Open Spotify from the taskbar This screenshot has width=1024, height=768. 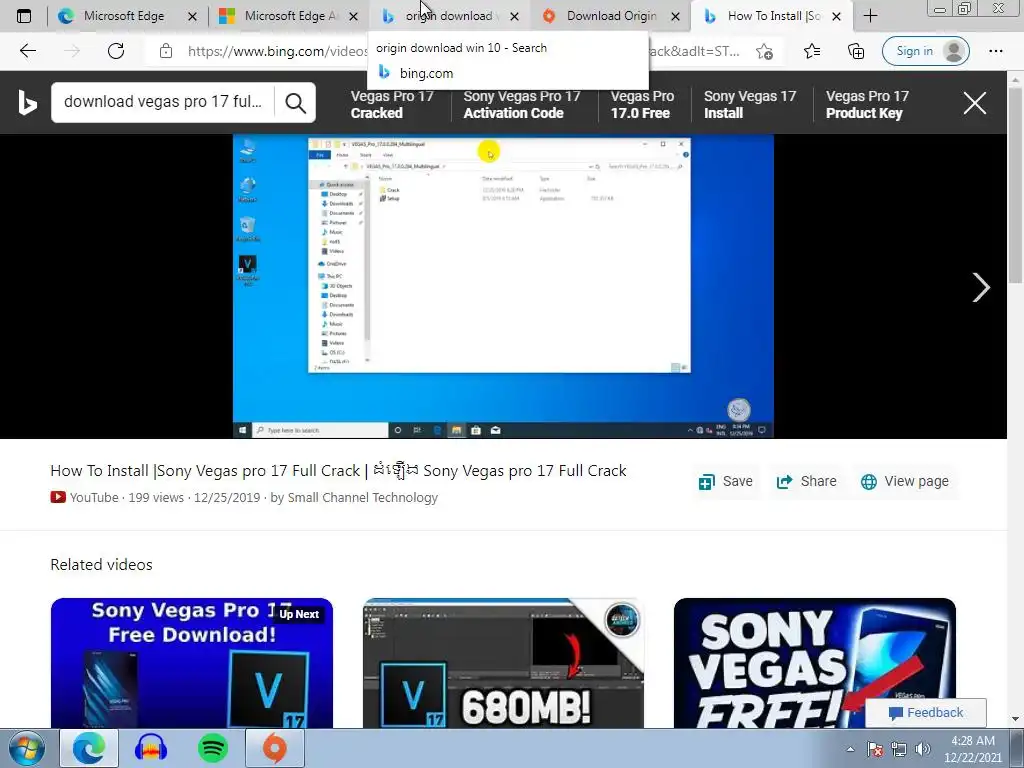[213, 748]
